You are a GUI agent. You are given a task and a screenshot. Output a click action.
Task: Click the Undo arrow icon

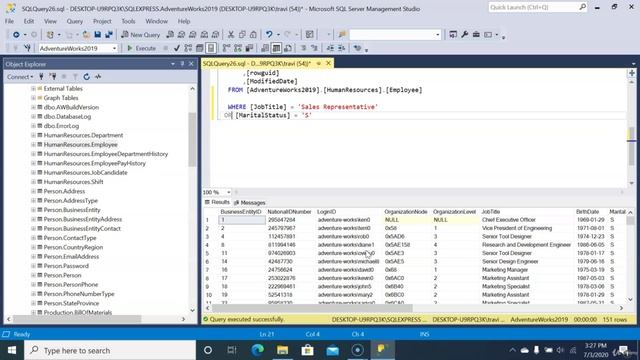269,35
